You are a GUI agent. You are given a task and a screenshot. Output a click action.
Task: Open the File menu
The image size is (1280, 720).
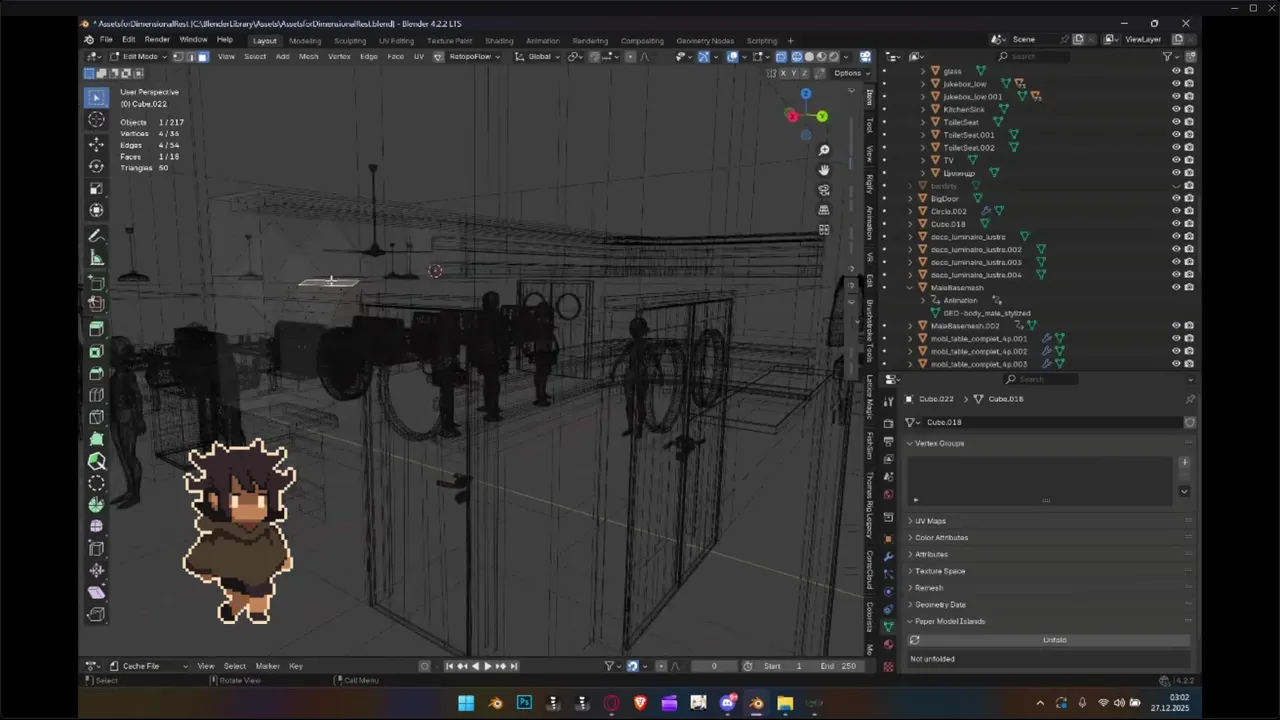[106, 40]
